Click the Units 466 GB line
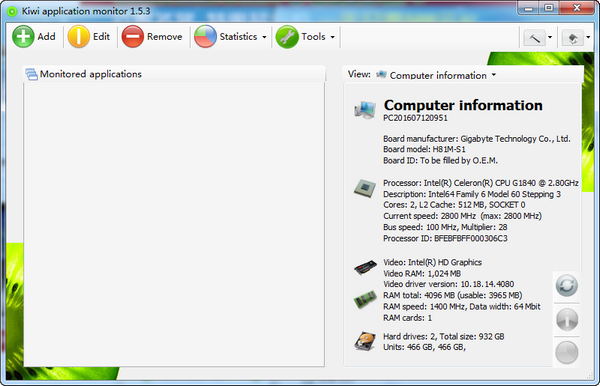The image size is (600, 386). tap(424, 347)
